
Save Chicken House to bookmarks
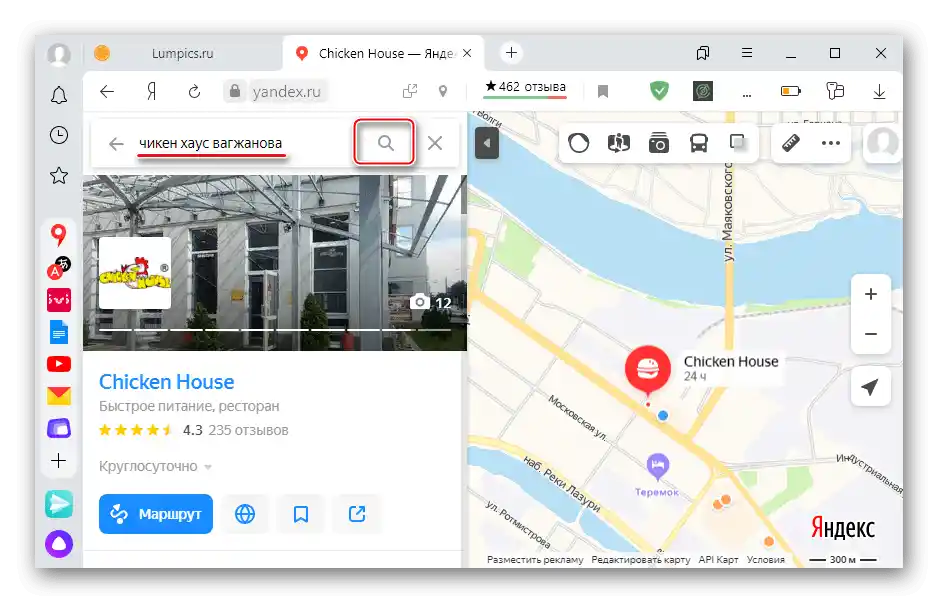301,514
